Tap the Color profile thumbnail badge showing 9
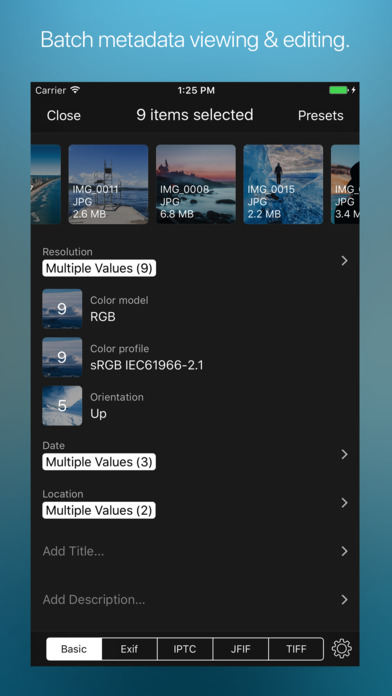Screen dimensions: 392x696 pos(62,357)
